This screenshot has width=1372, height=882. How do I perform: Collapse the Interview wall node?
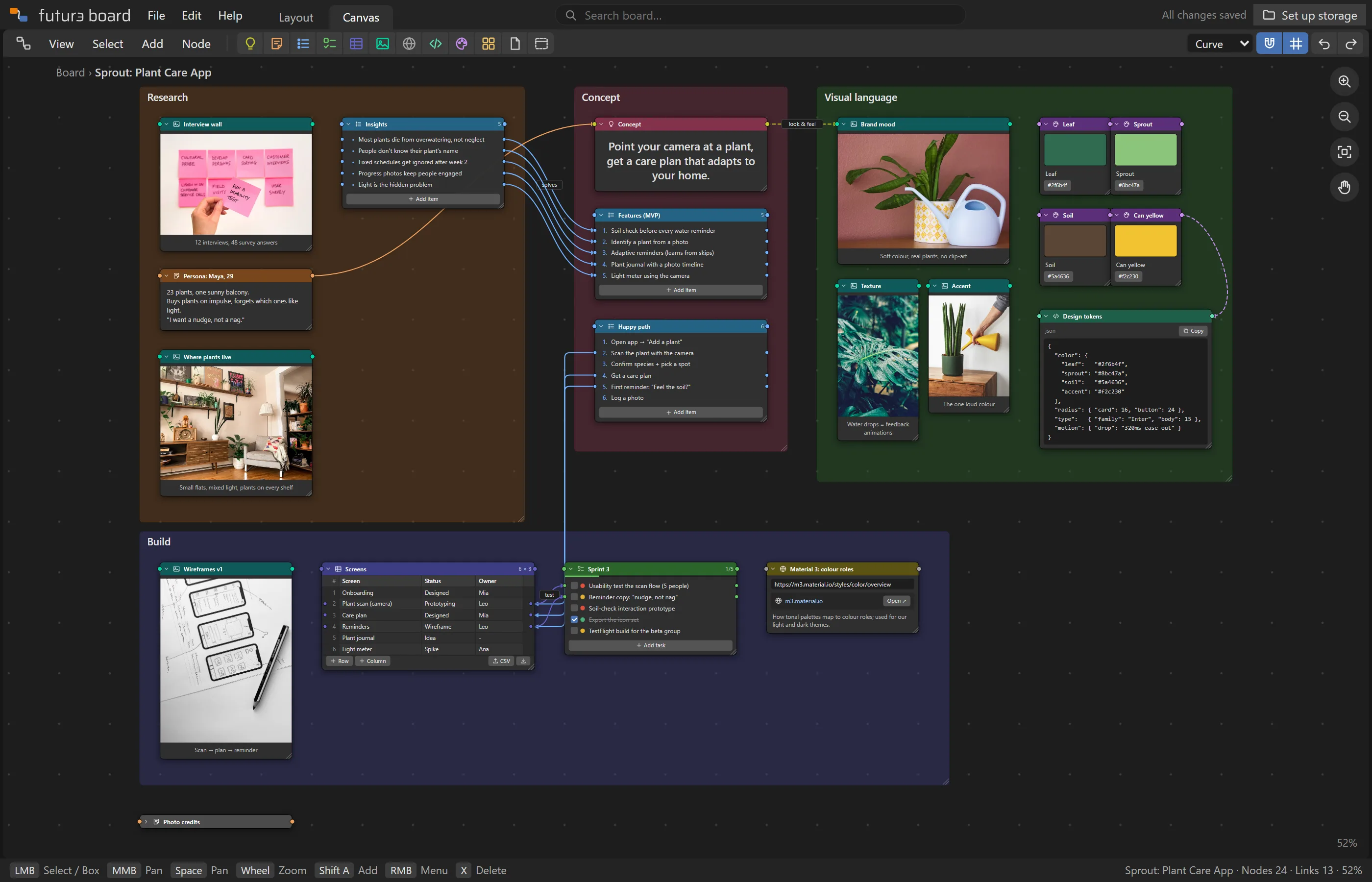click(166, 124)
